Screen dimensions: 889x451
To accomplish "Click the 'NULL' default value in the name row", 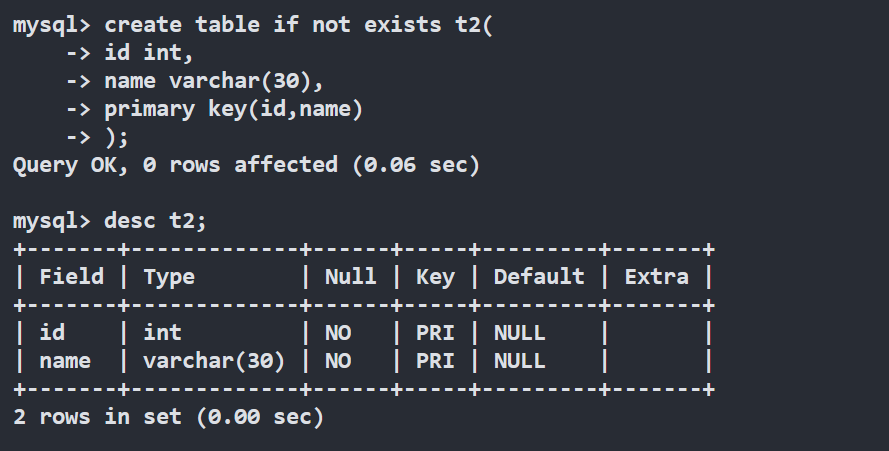I will point(520,360).
